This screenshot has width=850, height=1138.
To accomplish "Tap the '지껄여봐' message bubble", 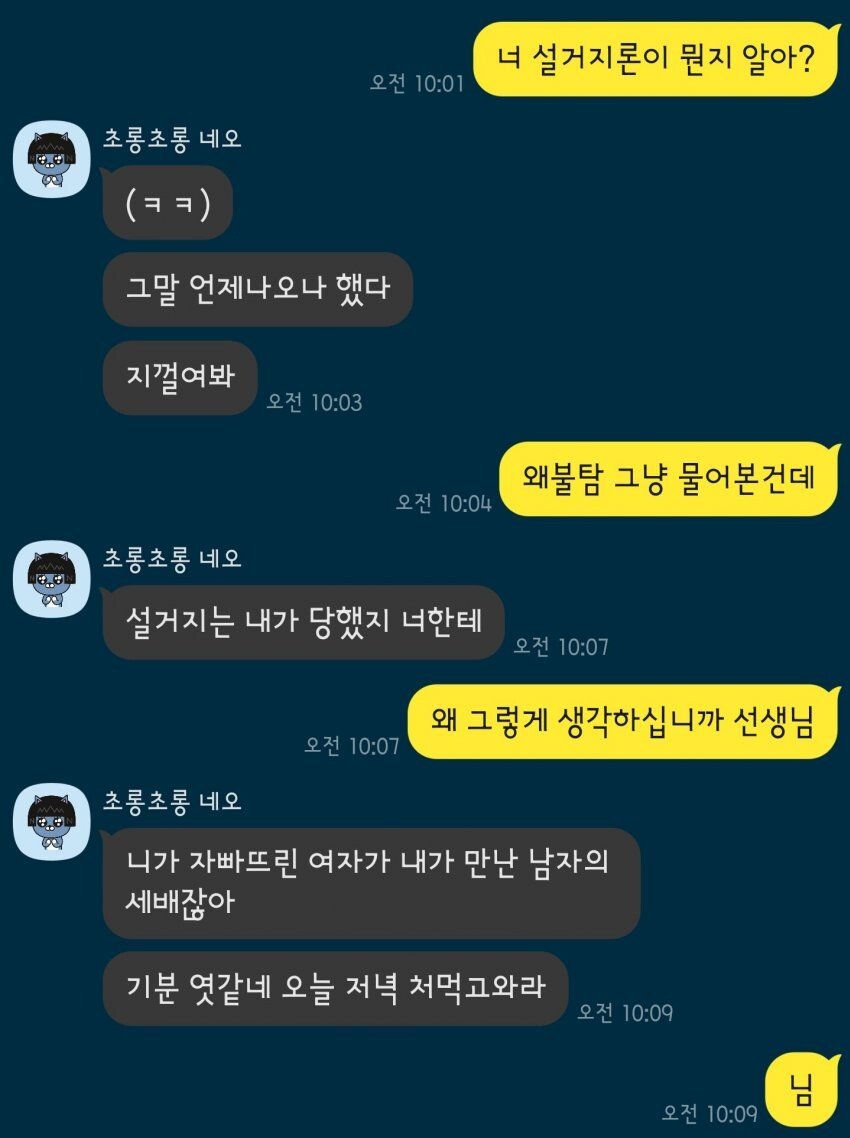I will [x=180, y=377].
